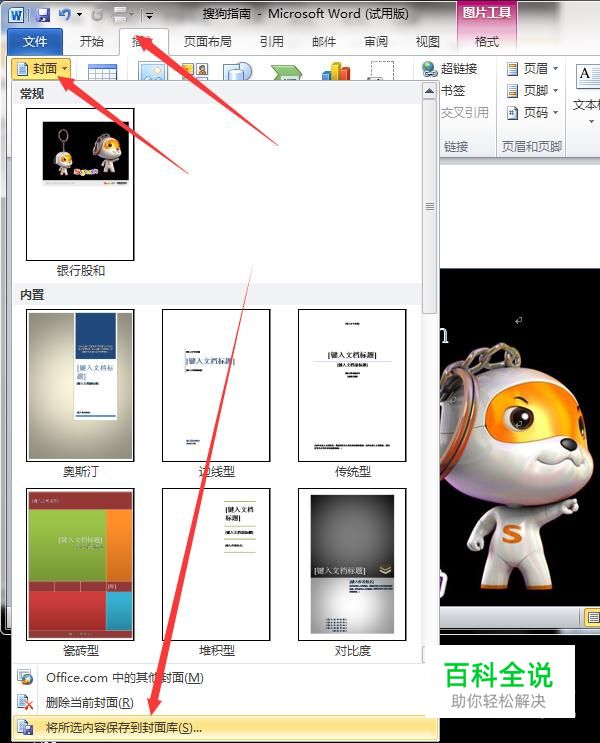Viewport: 600px width, 743px height.
Task: Open the 文件 tab
Action: [x=35, y=42]
